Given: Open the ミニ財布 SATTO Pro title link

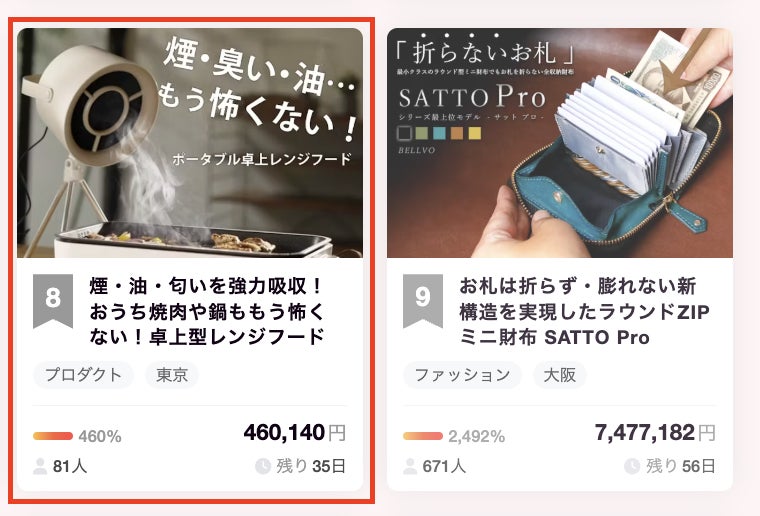Looking at the screenshot, I should tap(584, 311).
